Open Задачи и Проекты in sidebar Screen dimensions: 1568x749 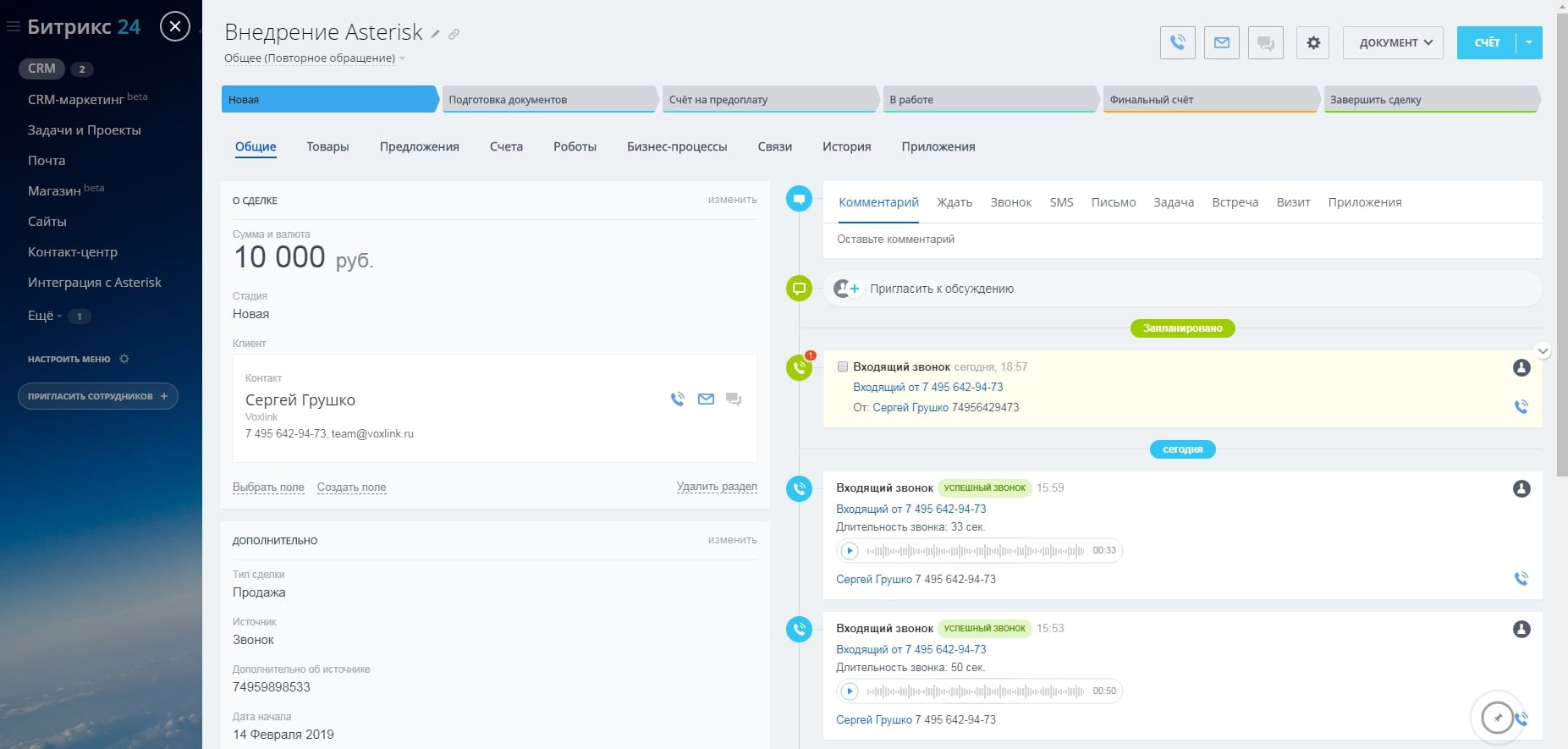click(x=85, y=130)
